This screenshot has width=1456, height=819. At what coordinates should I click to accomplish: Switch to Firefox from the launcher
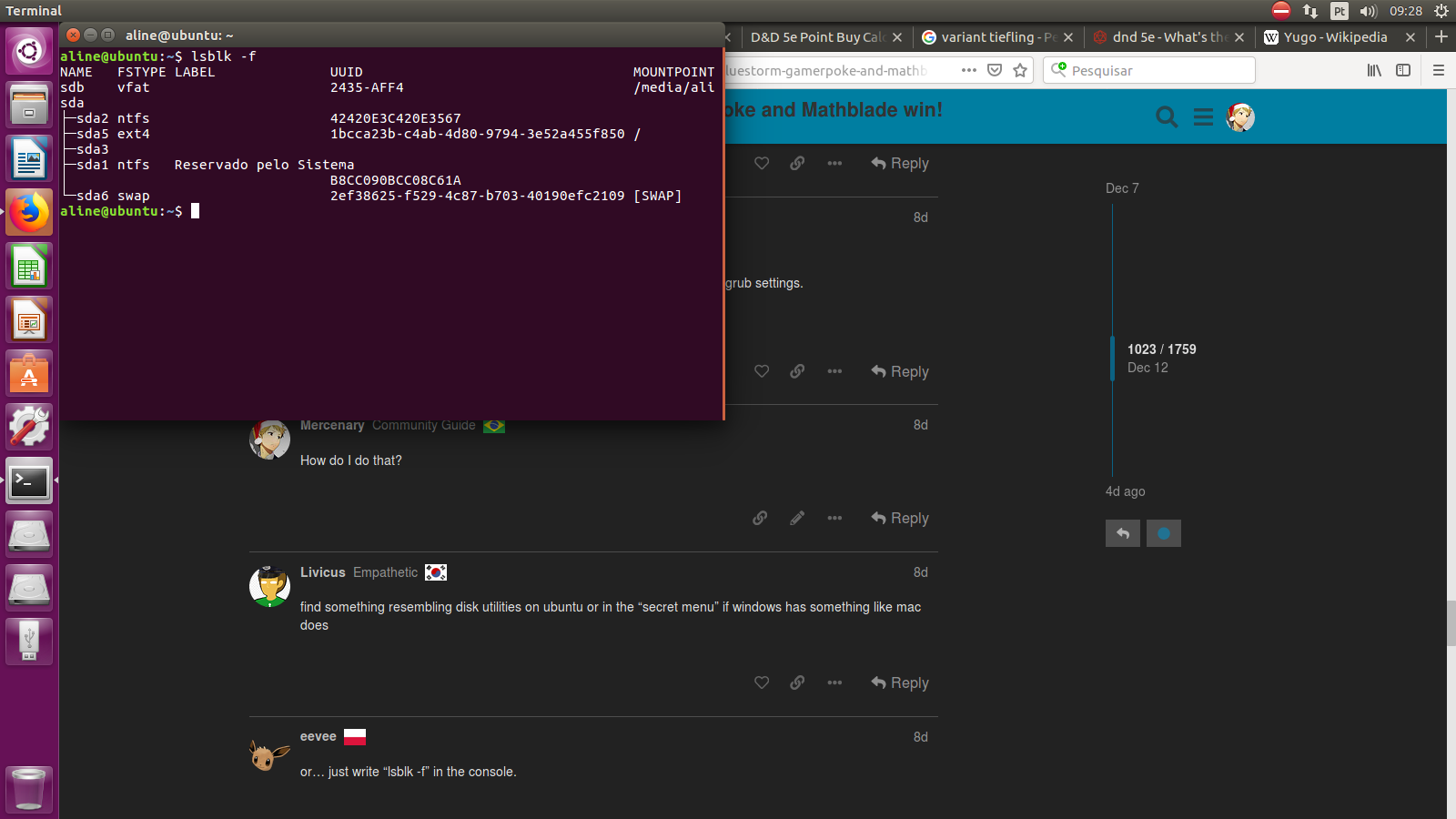coord(29,212)
